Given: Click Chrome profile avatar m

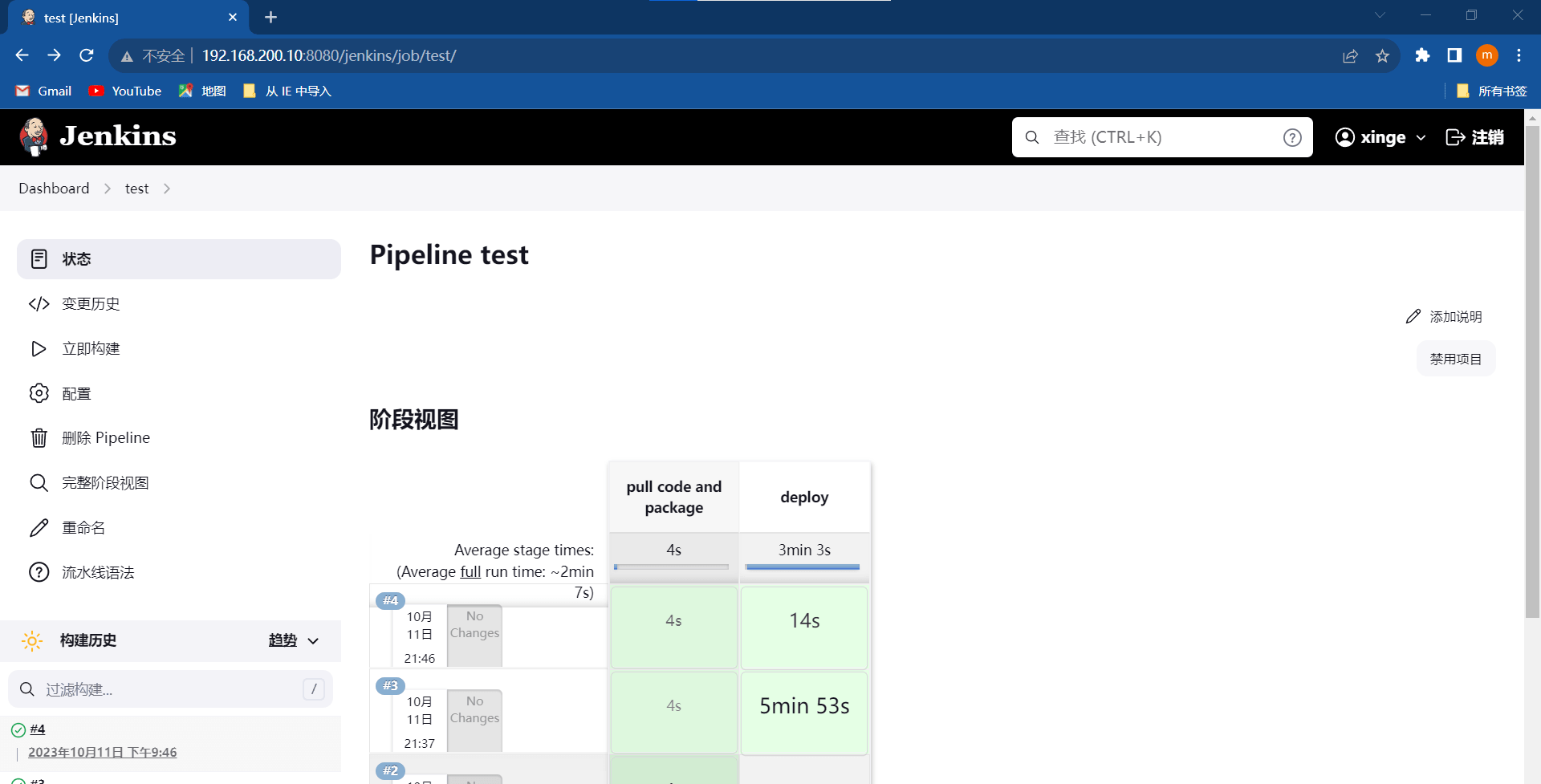Looking at the screenshot, I should click(x=1487, y=55).
